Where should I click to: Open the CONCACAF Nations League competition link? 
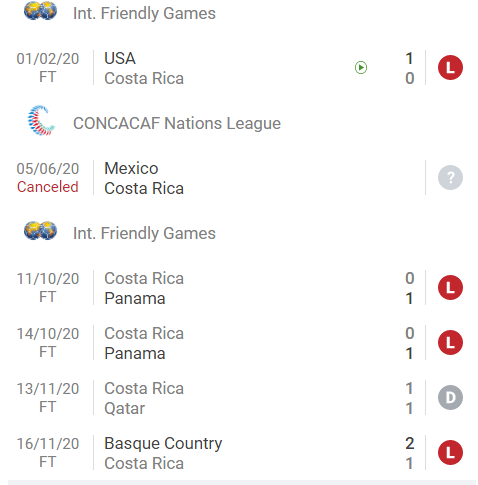pyautogui.click(x=177, y=123)
